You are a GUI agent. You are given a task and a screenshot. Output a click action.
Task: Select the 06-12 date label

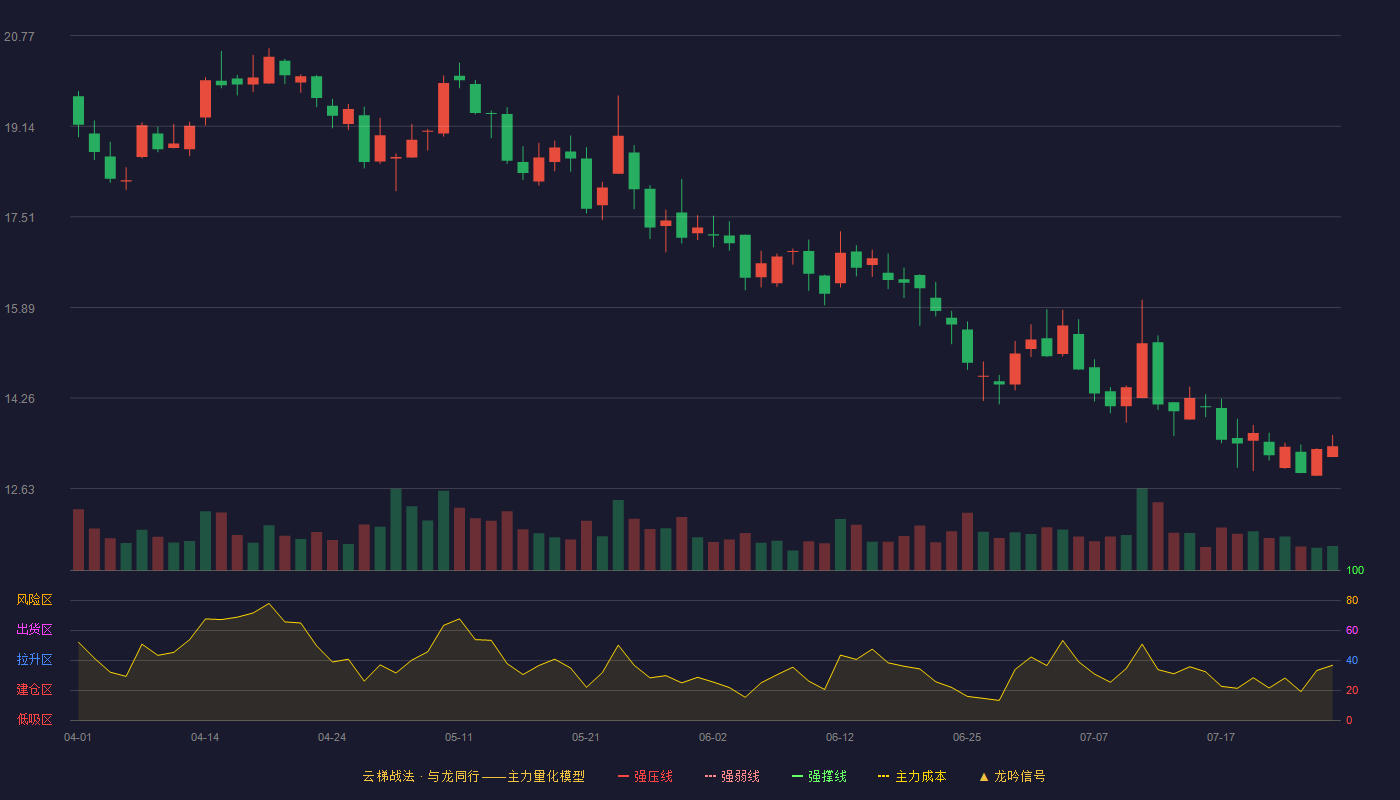coord(840,738)
